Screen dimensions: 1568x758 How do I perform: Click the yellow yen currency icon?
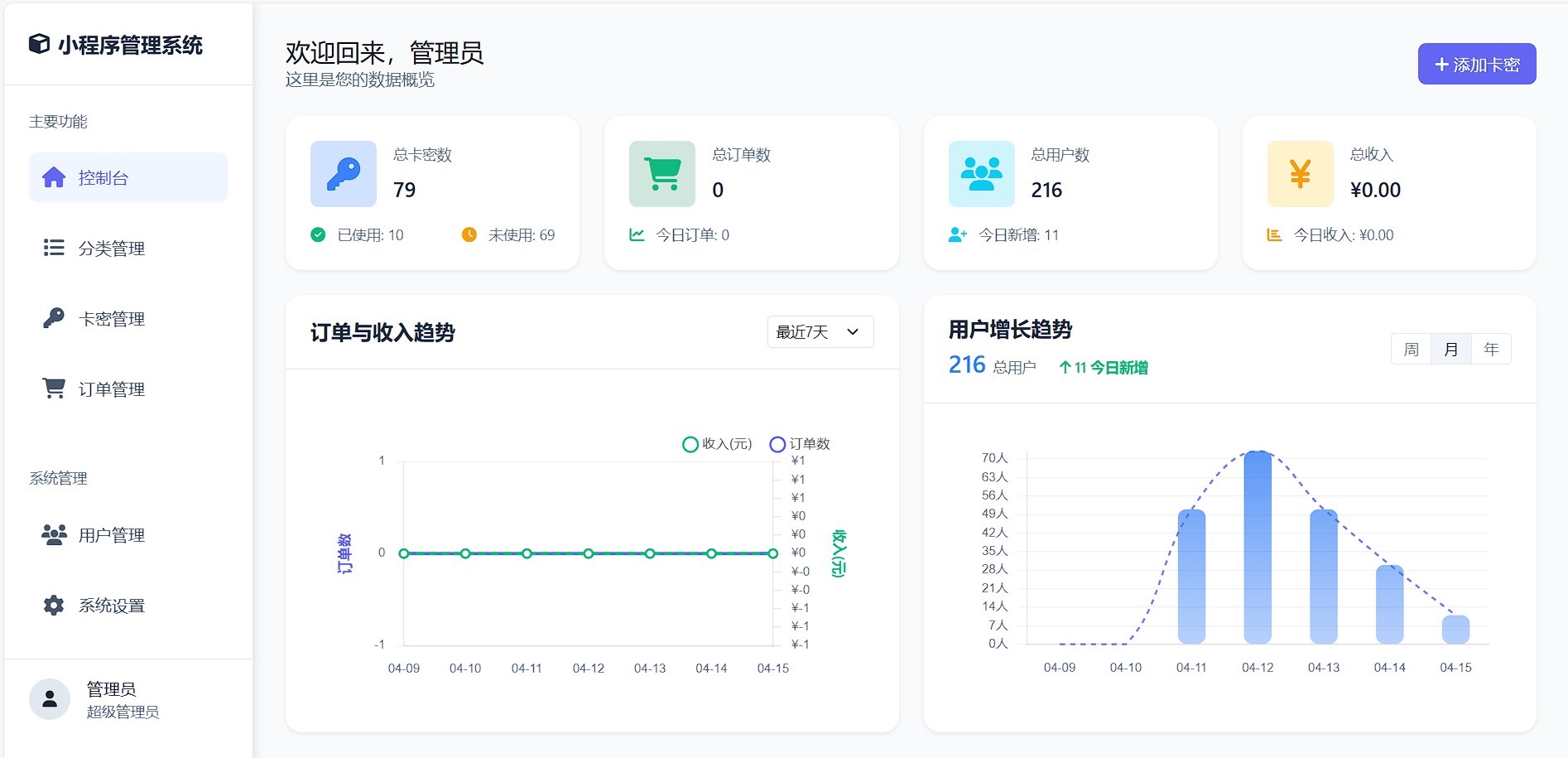[x=1300, y=174]
